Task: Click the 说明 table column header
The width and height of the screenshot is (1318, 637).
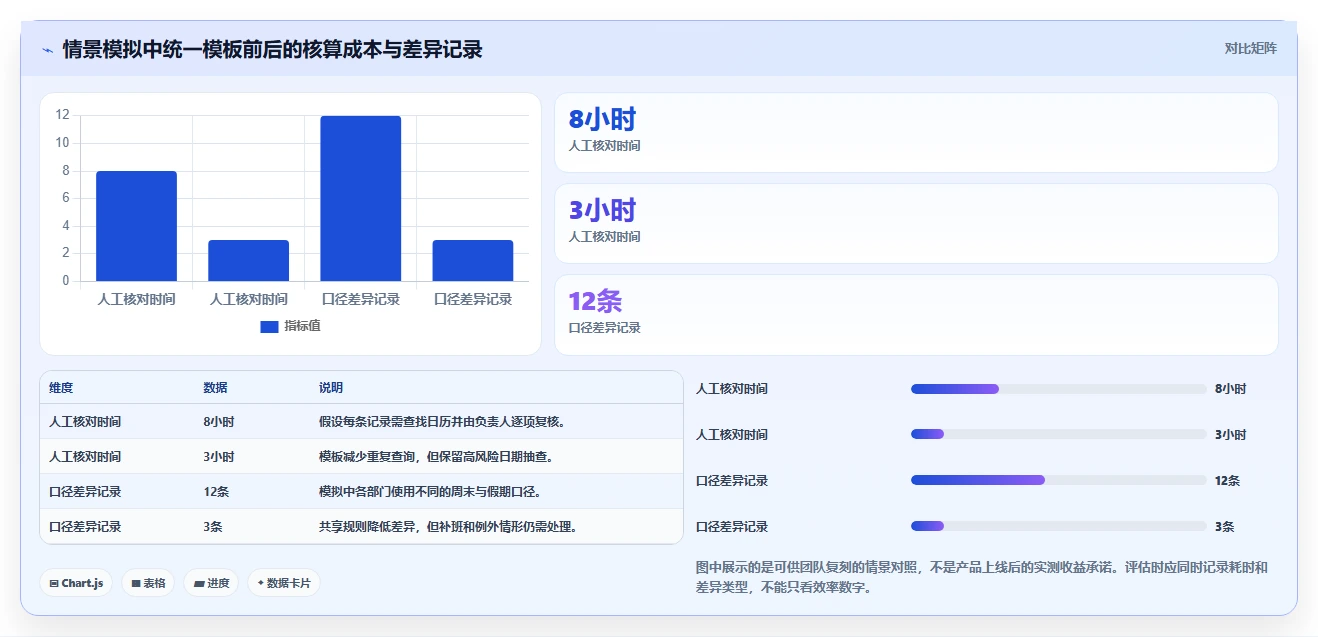Action: coord(331,388)
